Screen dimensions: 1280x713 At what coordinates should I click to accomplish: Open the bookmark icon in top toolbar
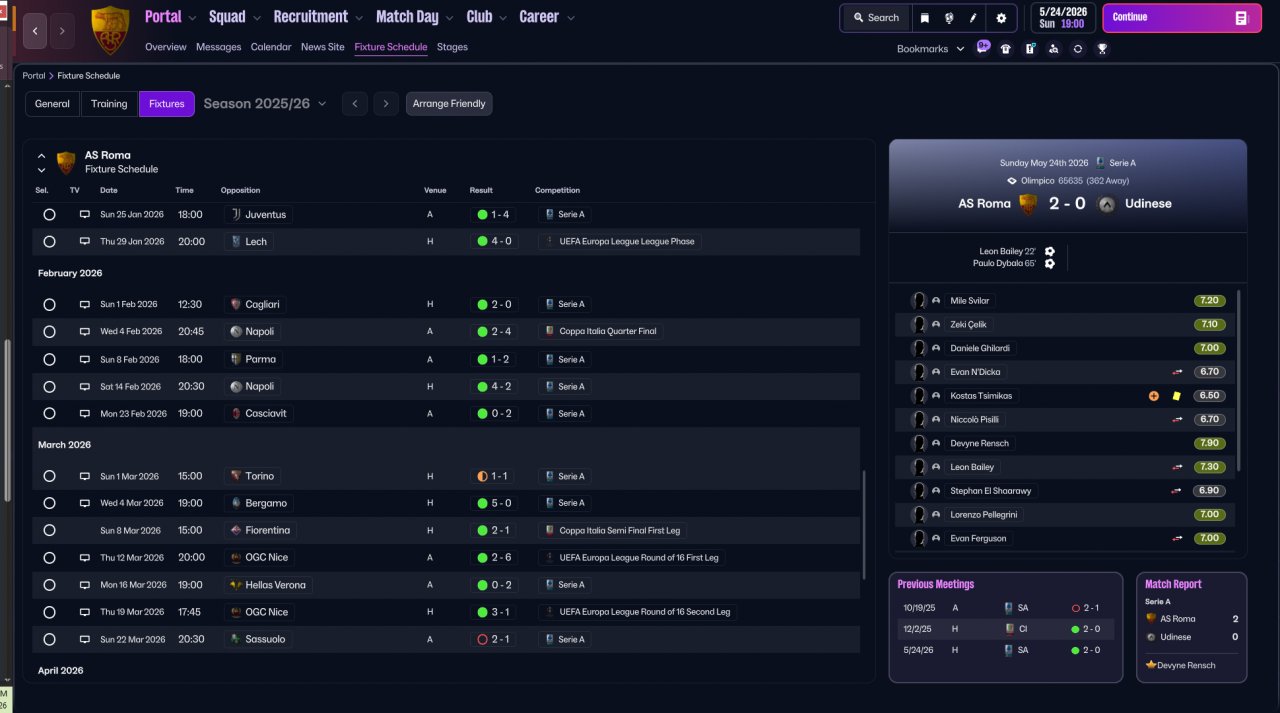coord(925,18)
